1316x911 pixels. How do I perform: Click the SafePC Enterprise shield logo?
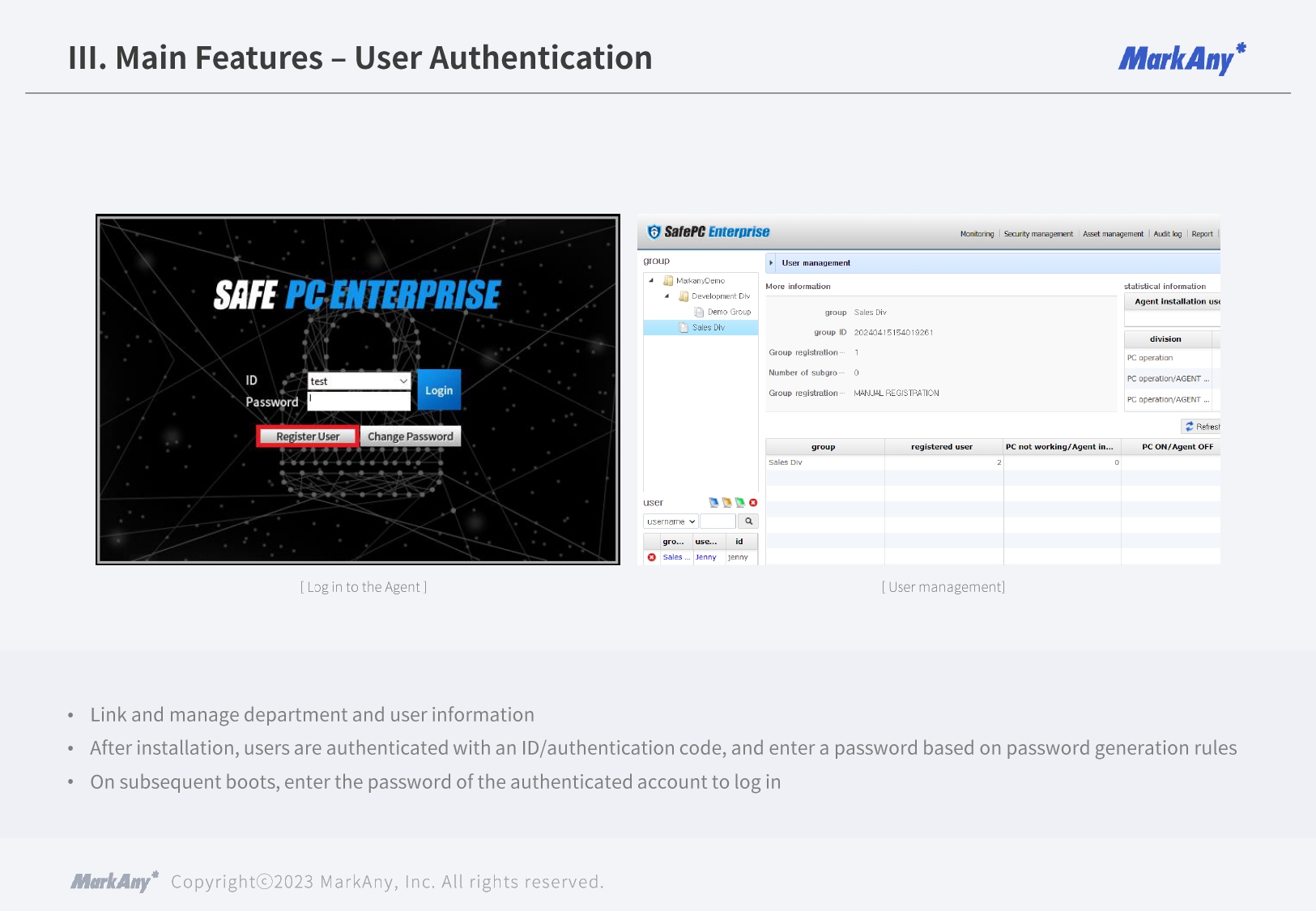click(654, 232)
